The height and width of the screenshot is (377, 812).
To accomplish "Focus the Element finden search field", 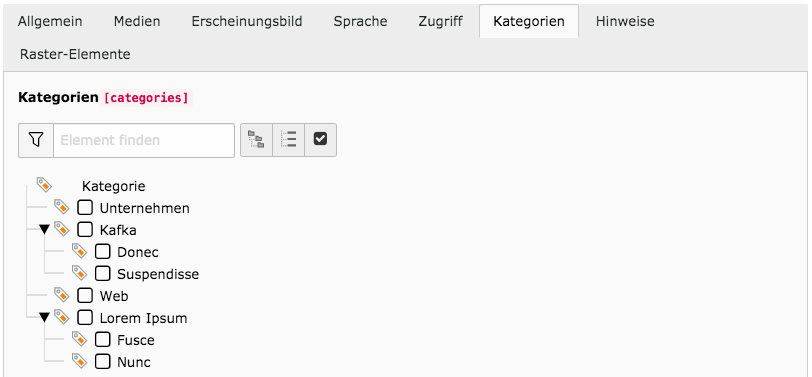I will tap(144, 140).
